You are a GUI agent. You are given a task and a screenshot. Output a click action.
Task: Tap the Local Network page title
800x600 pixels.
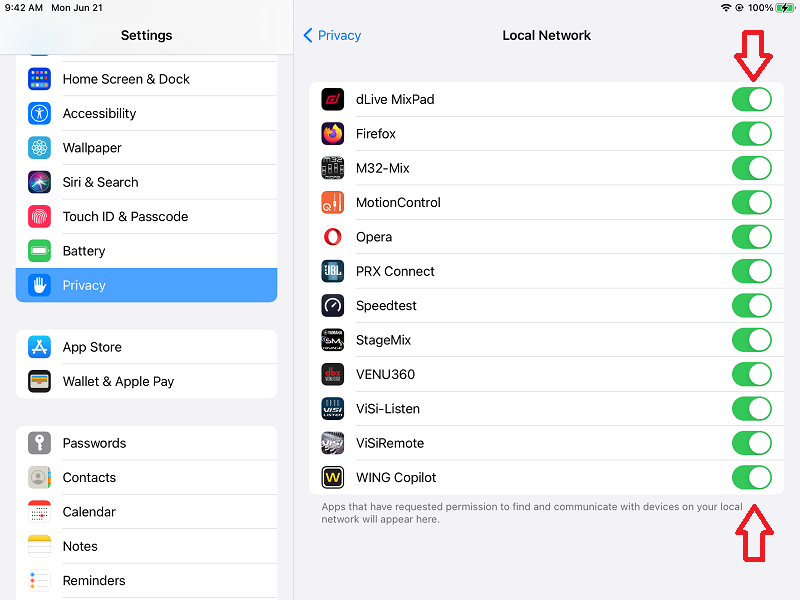pyautogui.click(x=546, y=35)
